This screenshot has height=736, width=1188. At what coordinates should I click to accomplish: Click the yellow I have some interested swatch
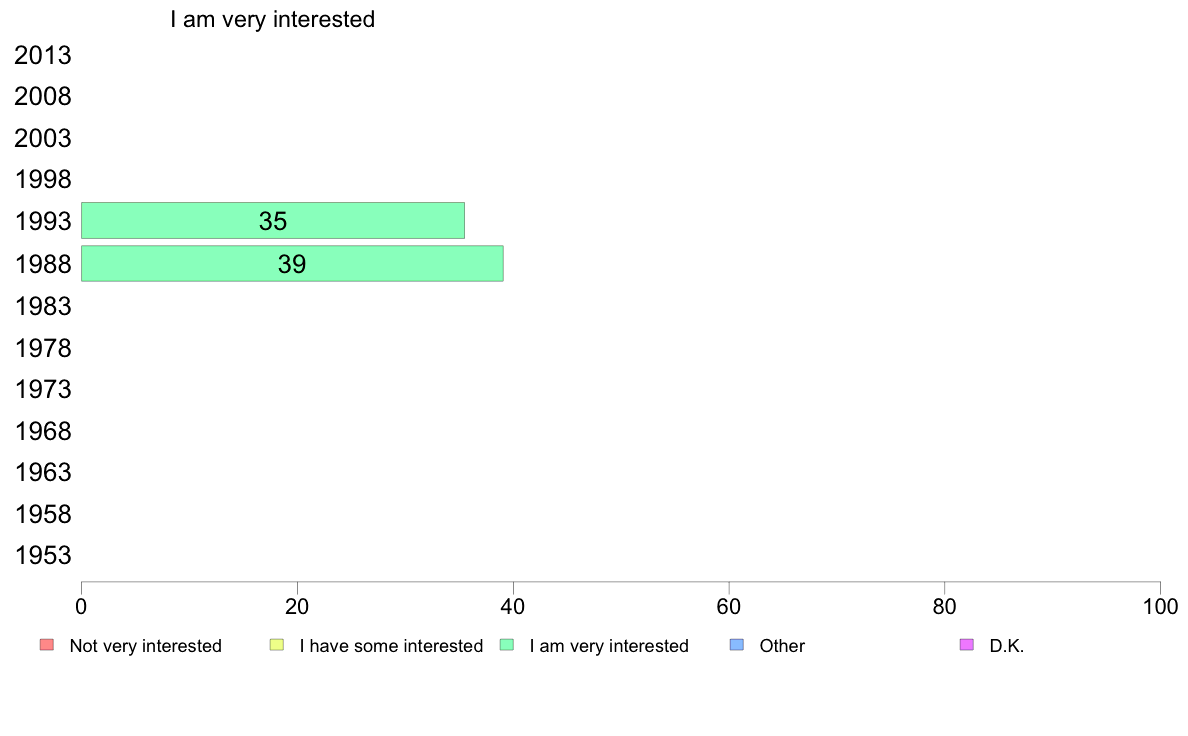277,645
